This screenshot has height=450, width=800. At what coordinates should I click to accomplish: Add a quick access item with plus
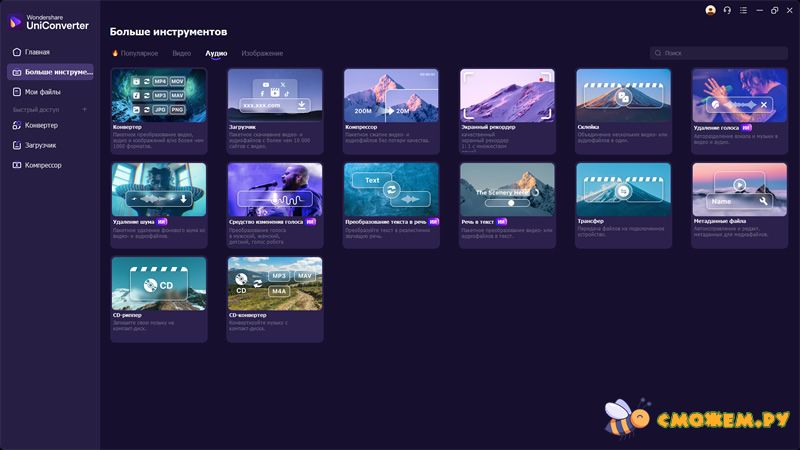pos(84,109)
